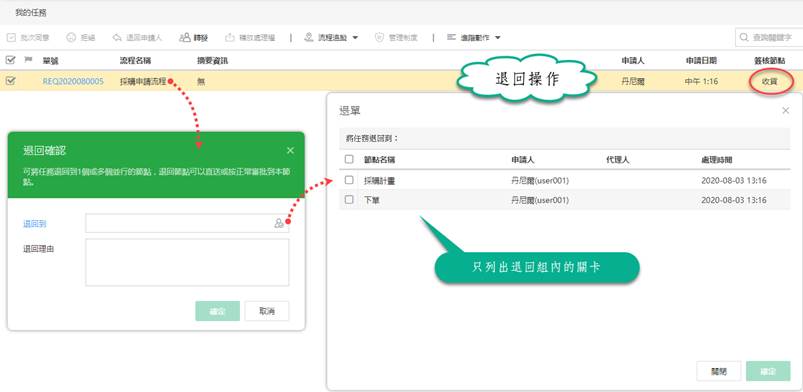Click 2020-08-03 13:16 in the 下單 row
803x392 pixels.
734,200
